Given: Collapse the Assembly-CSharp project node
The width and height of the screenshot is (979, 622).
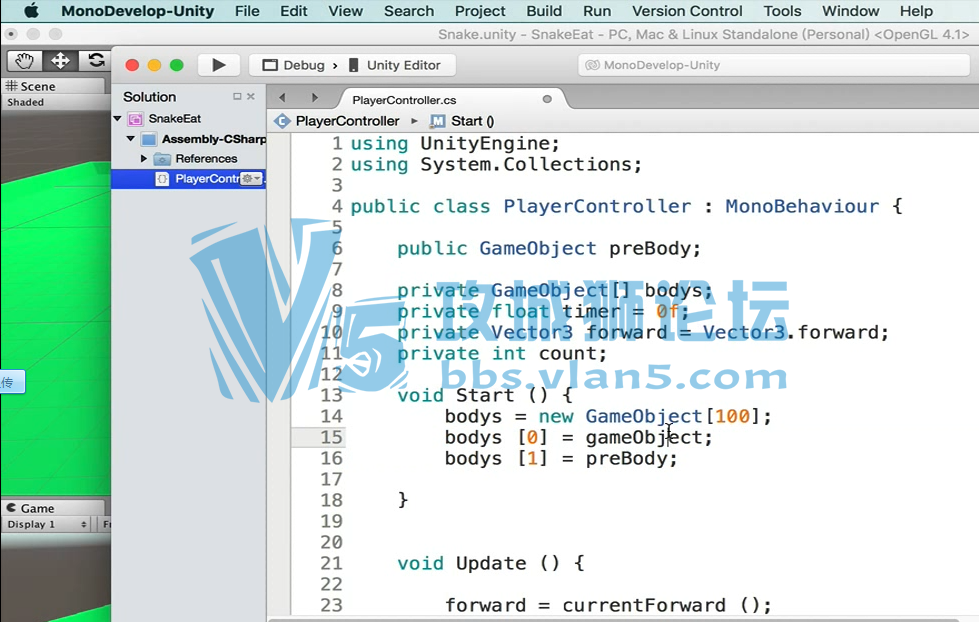Looking at the screenshot, I should click(x=130, y=139).
